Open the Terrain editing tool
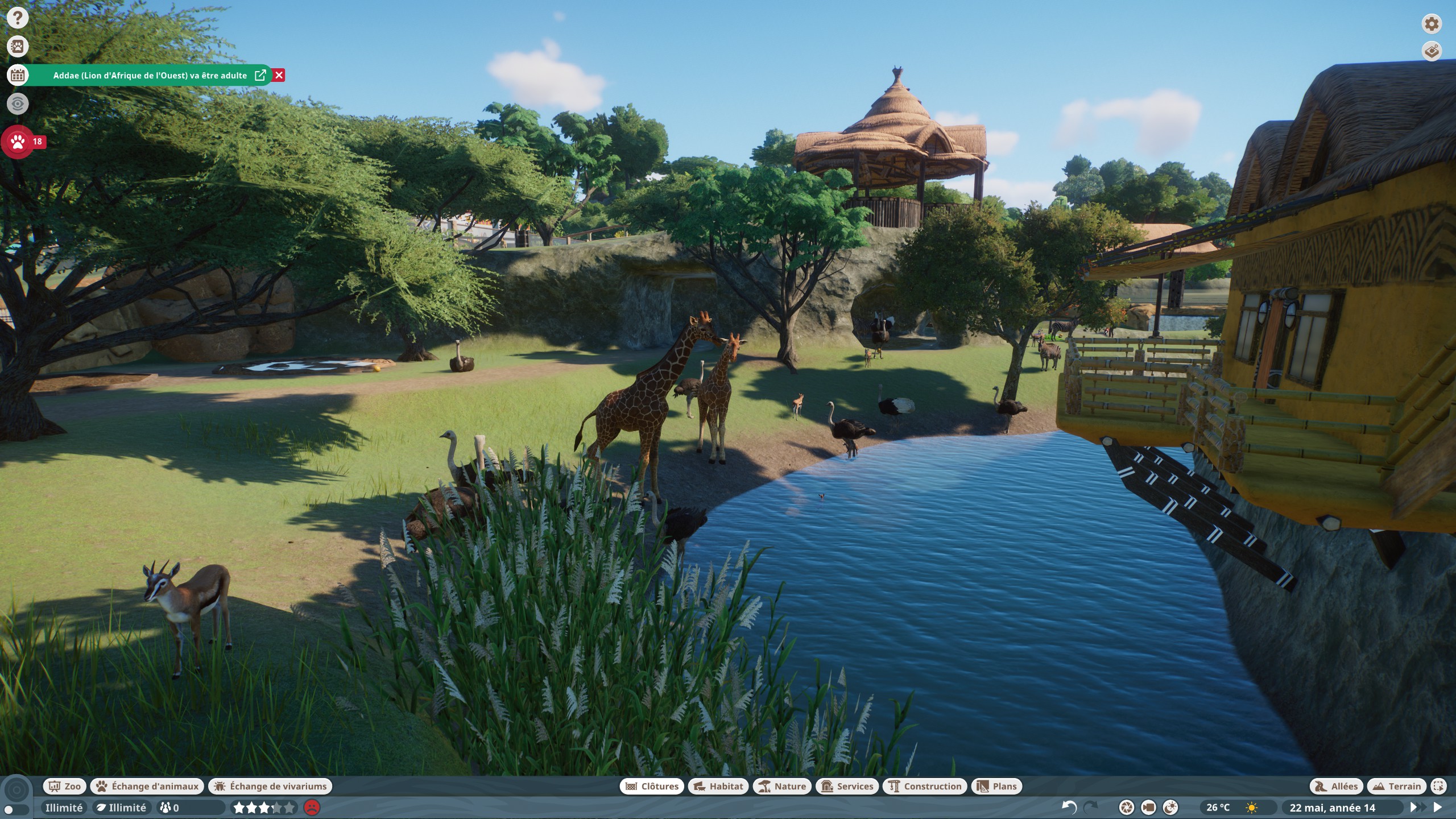1456x819 pixels. (1397, 786)
